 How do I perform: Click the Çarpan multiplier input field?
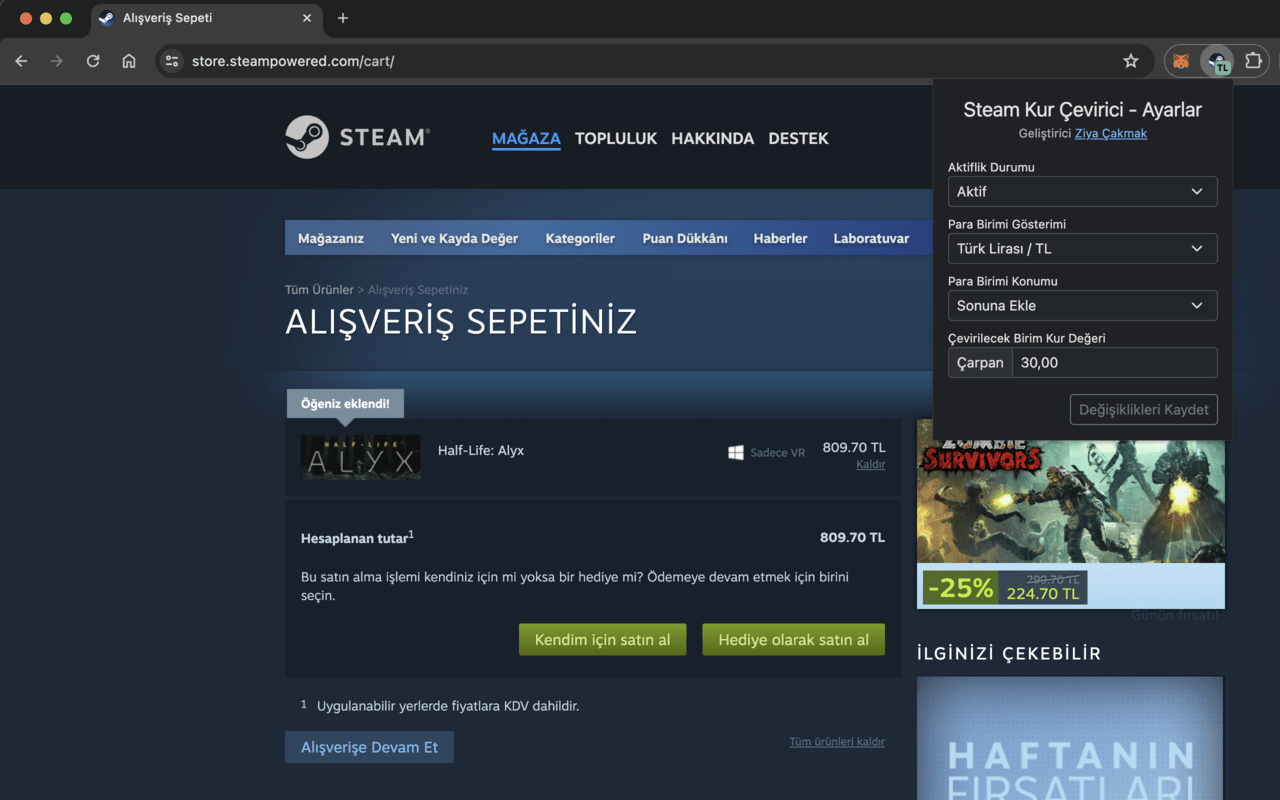tap(1114, 362)
